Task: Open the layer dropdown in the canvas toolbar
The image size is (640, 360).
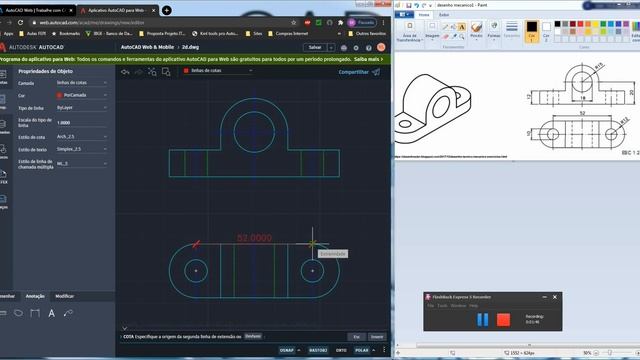Action: 218,71
